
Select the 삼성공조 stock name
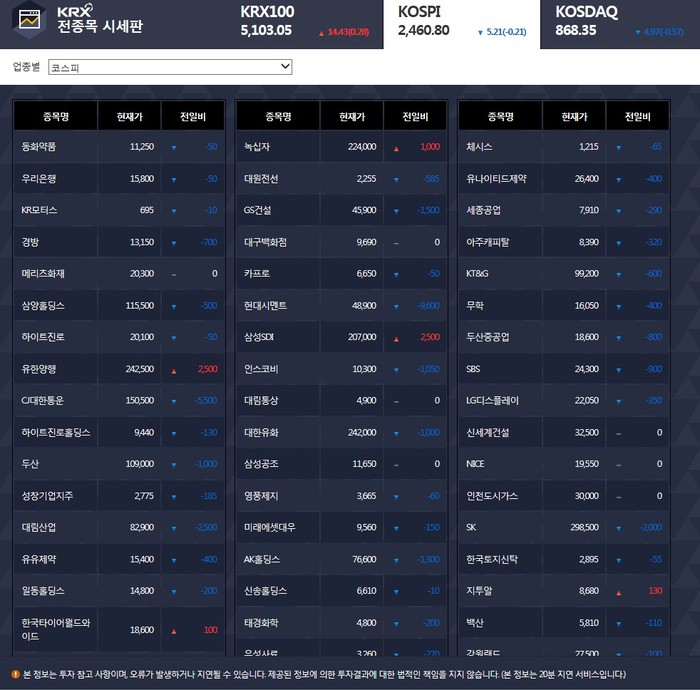[x=261, y=464]
